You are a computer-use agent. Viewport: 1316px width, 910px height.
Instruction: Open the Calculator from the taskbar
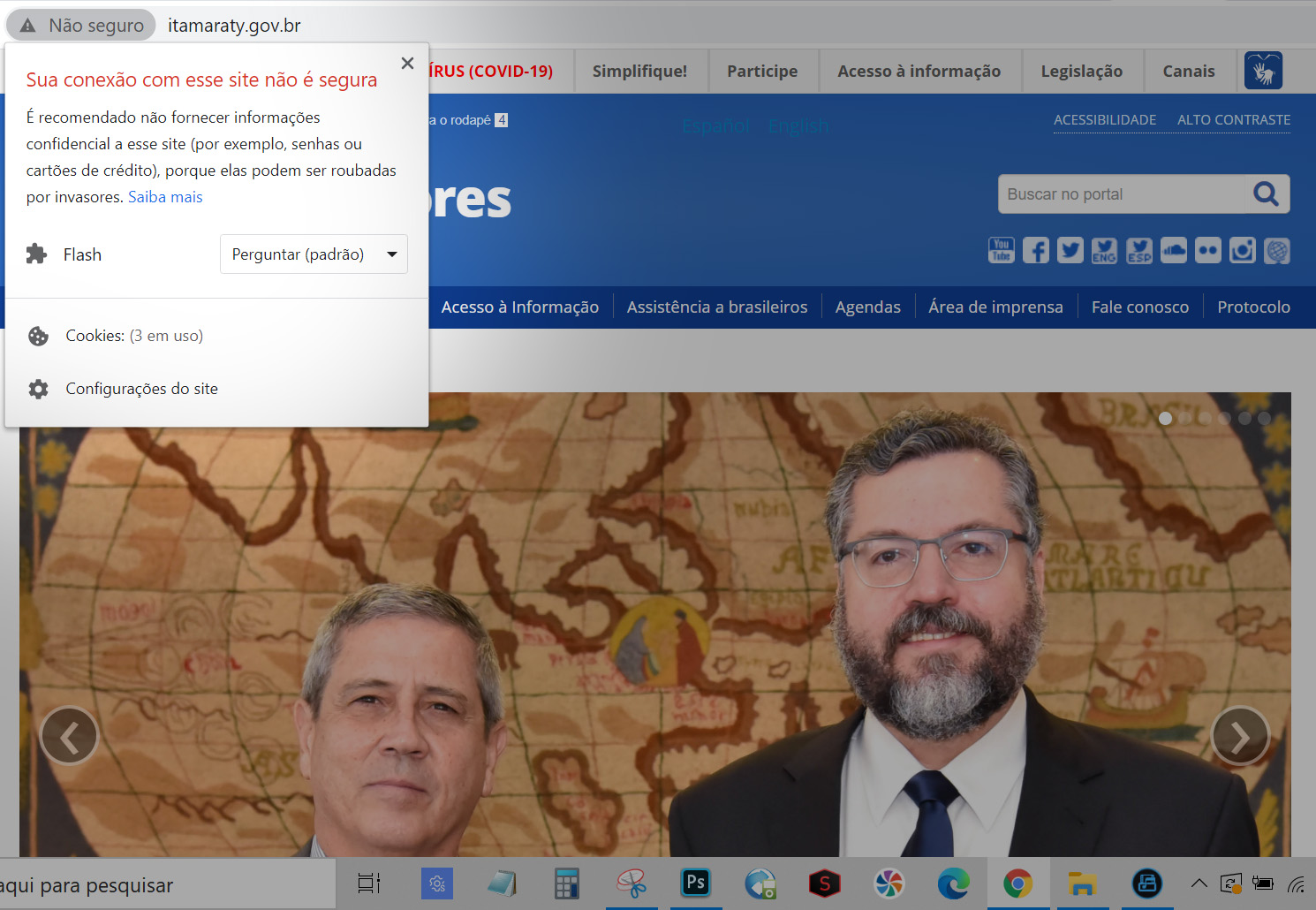click(566, 883)
